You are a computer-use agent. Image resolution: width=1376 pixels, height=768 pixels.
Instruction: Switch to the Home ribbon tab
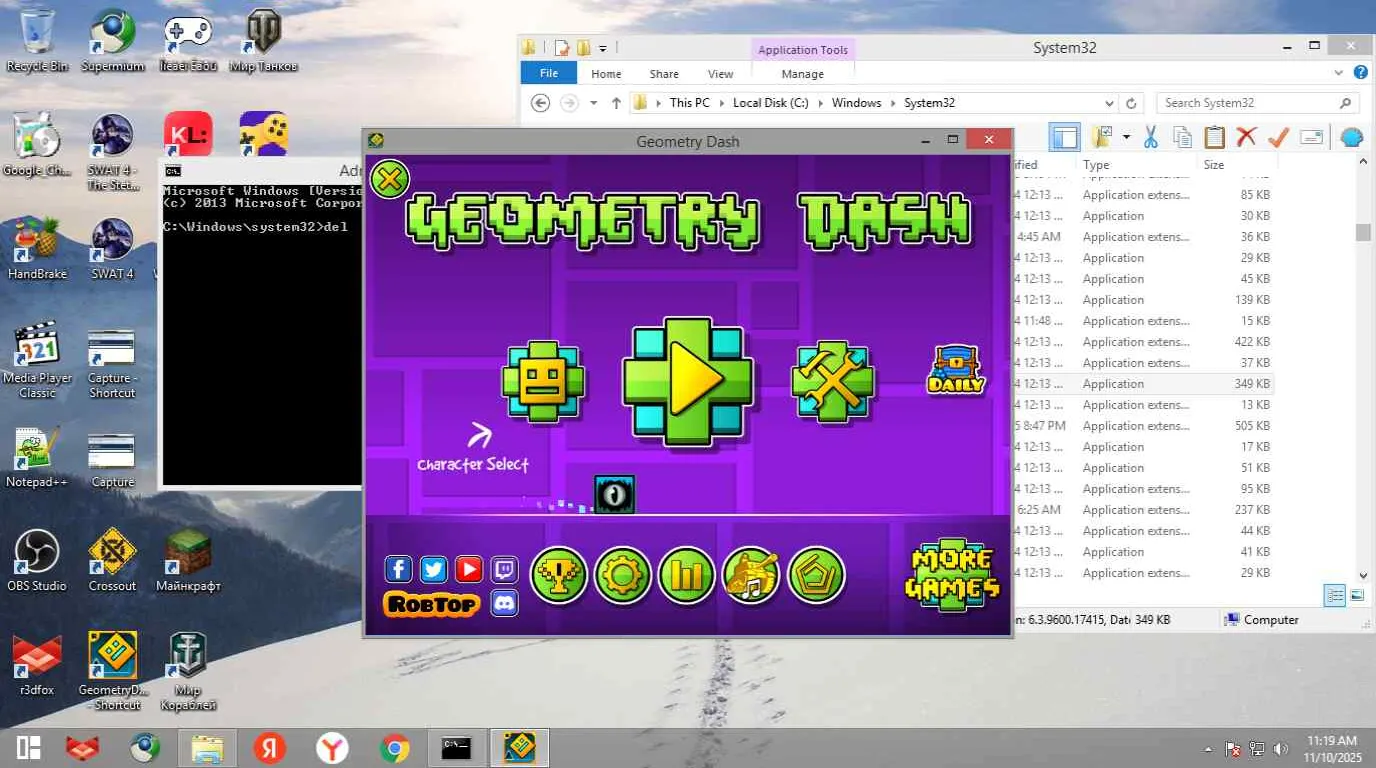tap(606, 74)
